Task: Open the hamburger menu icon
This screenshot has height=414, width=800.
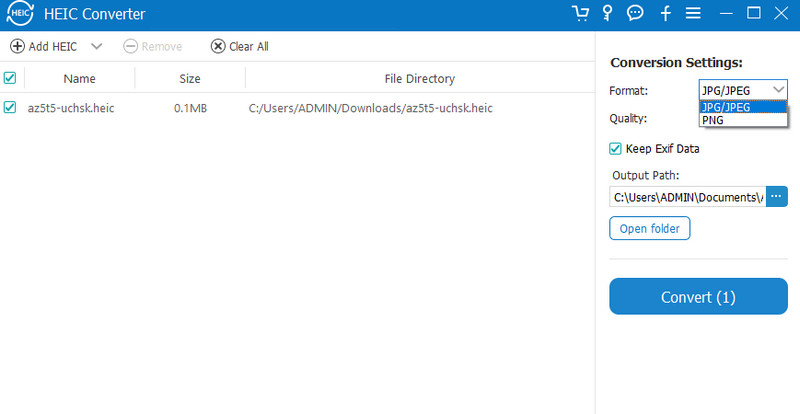Action: coord(693,13)
